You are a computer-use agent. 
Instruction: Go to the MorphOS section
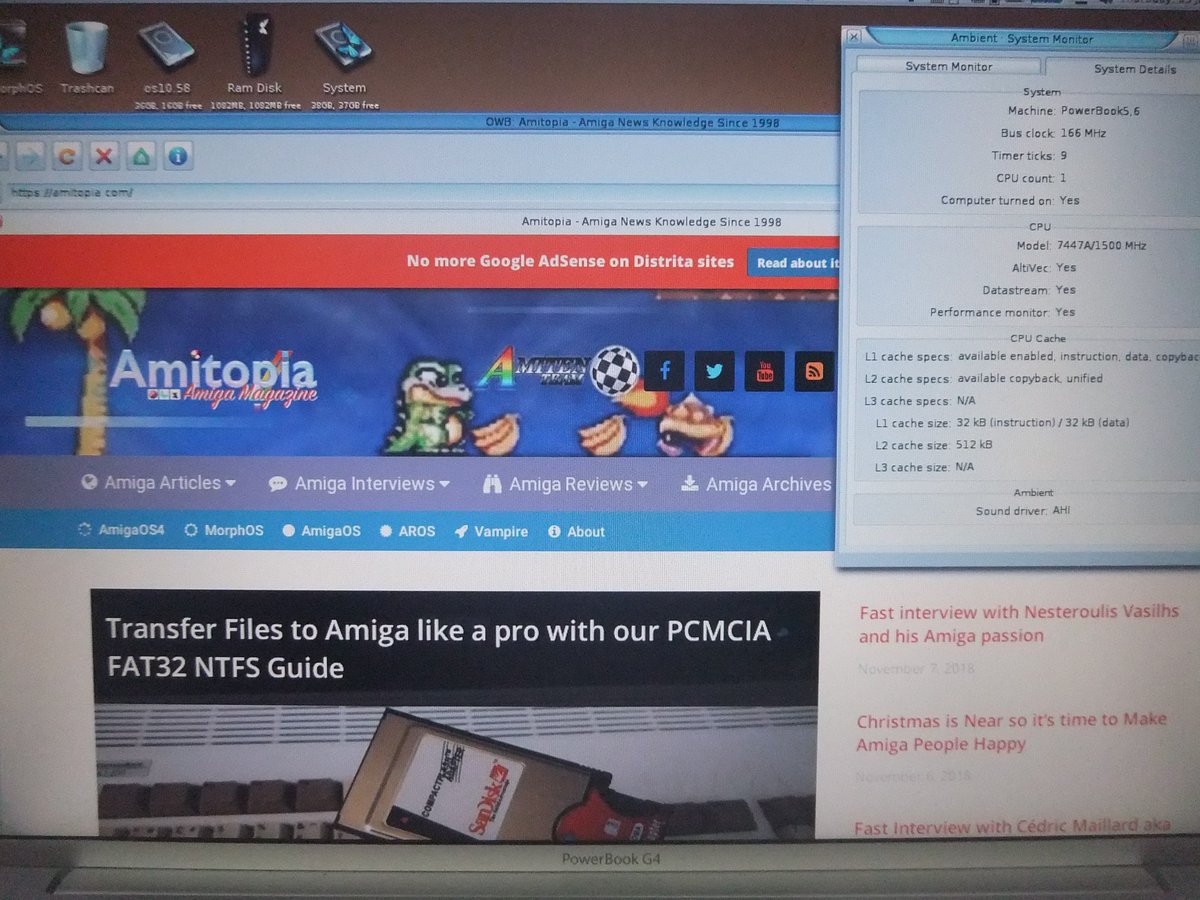[224, 531]
